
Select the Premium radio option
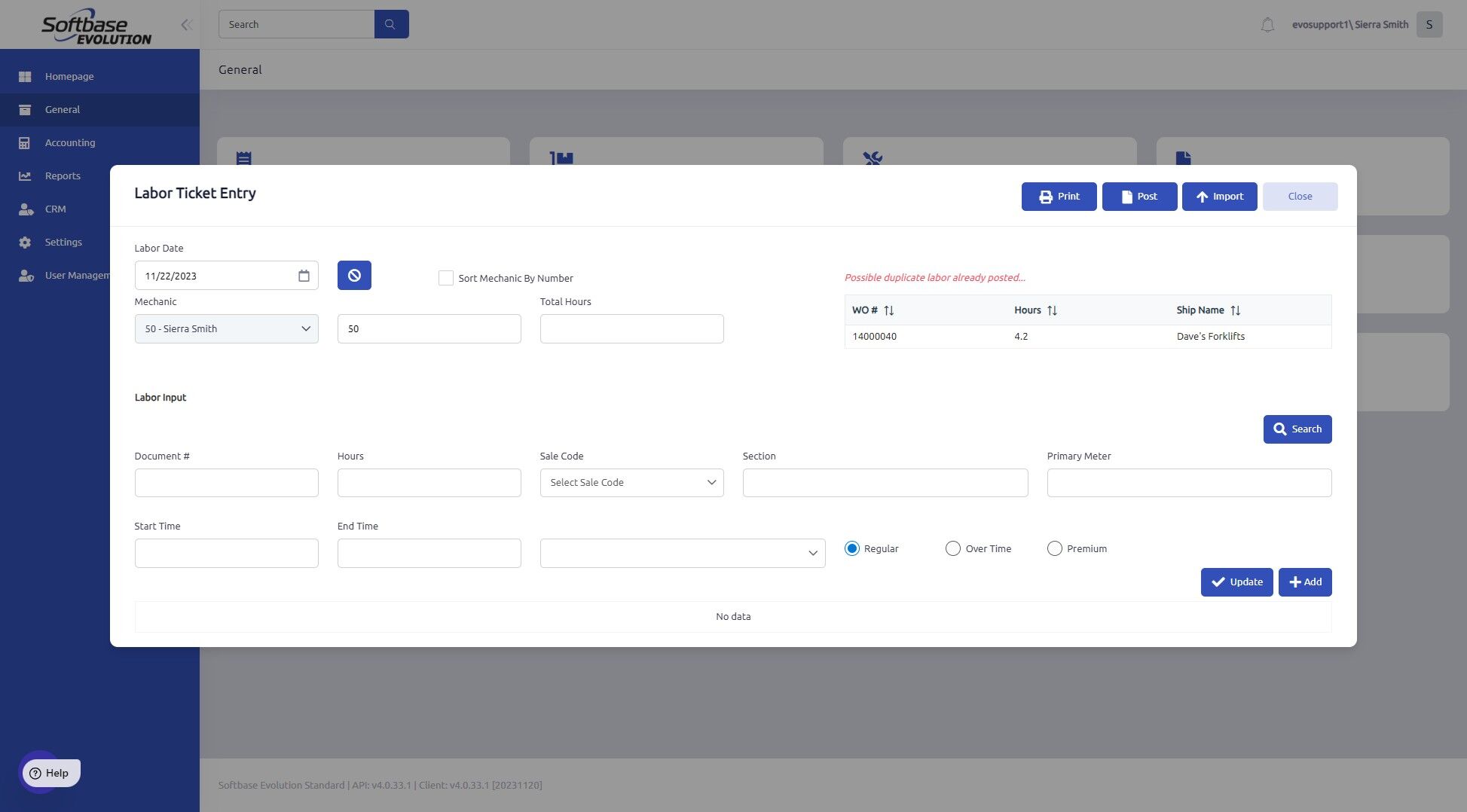coord(1055,548)
